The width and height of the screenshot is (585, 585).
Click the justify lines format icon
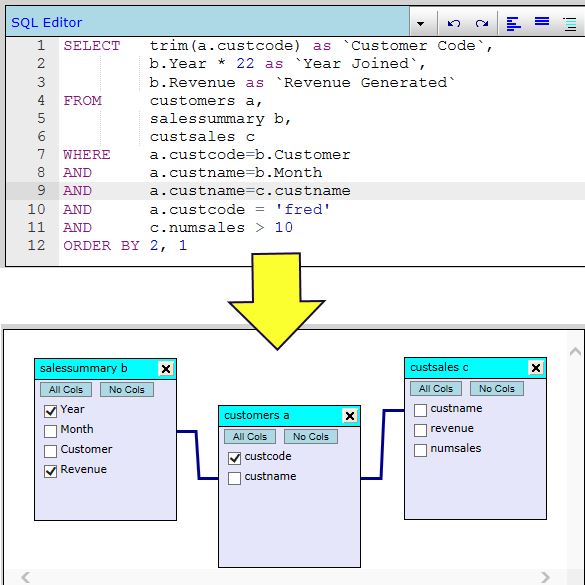click(x=542, y=22)
